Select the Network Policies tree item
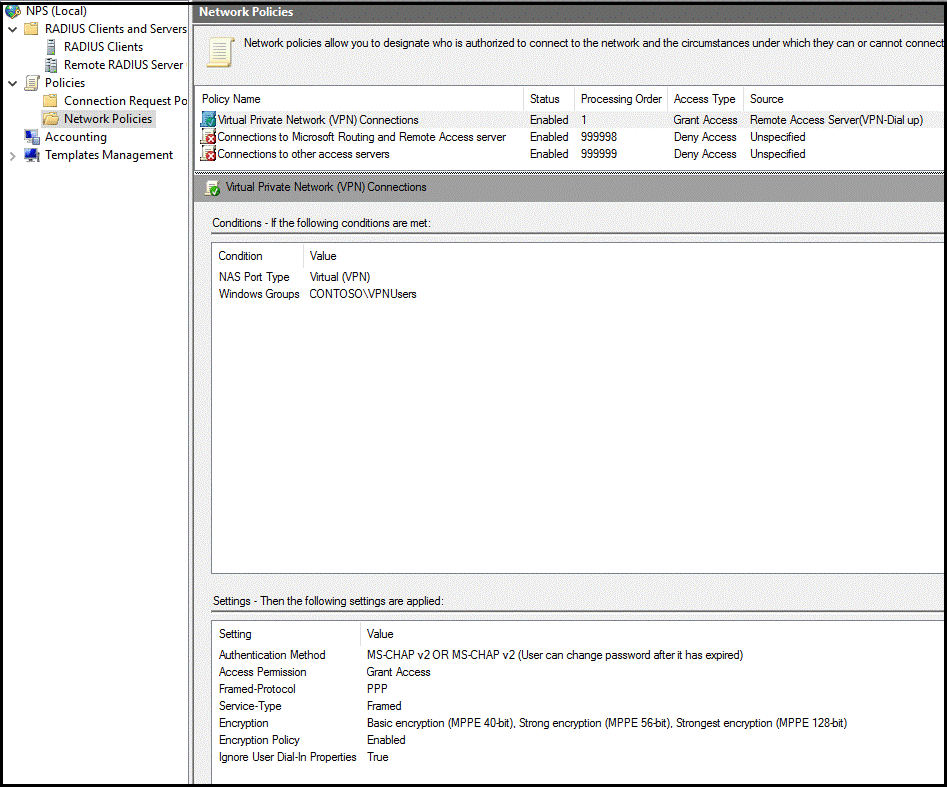Image resolution: width=947 pixels, height=787 pixels. click(107, 118)
